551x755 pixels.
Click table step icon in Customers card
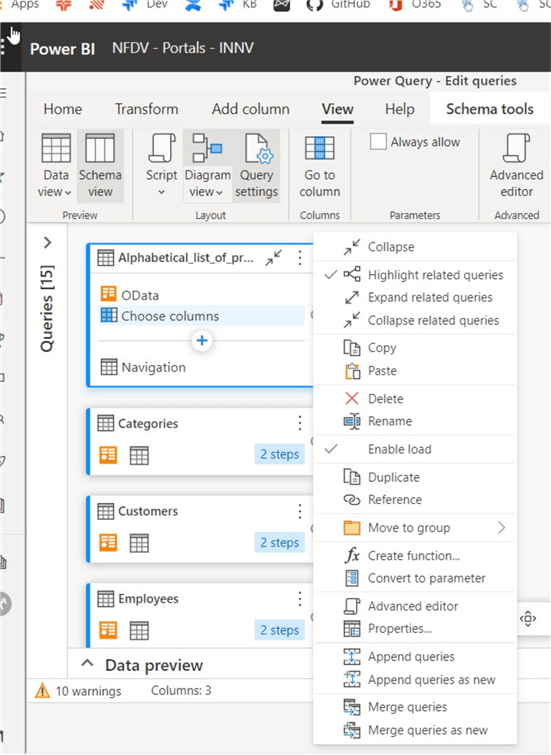pos(139,543)
